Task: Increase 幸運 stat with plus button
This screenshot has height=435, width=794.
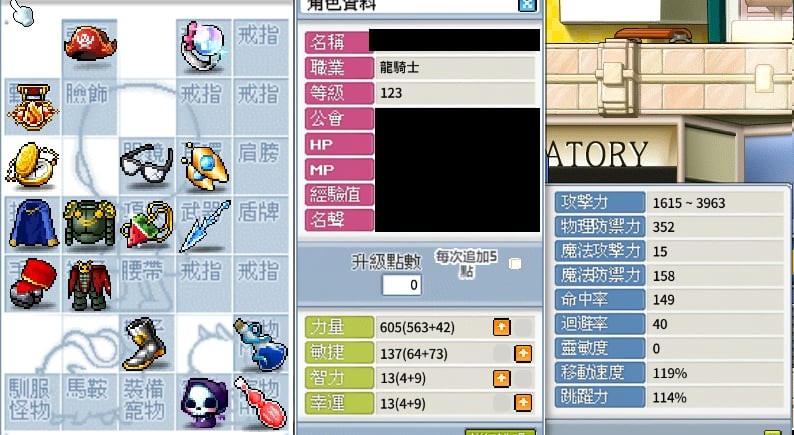Action: pos(523,403)
